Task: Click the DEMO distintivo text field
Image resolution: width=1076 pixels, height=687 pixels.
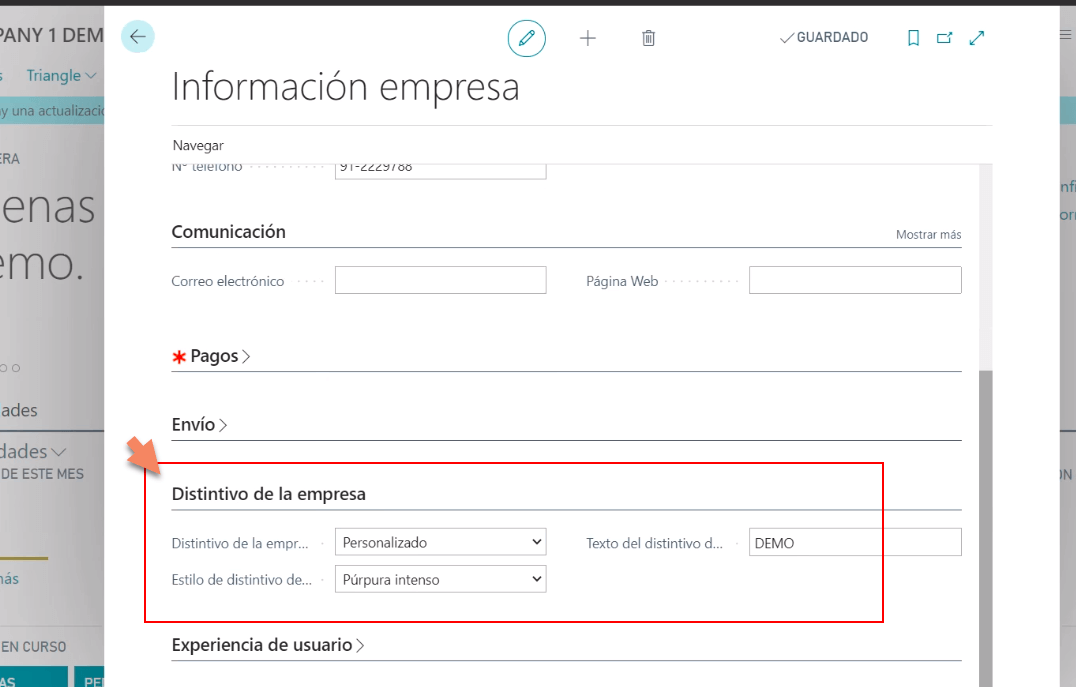Action: pos(854,542)
